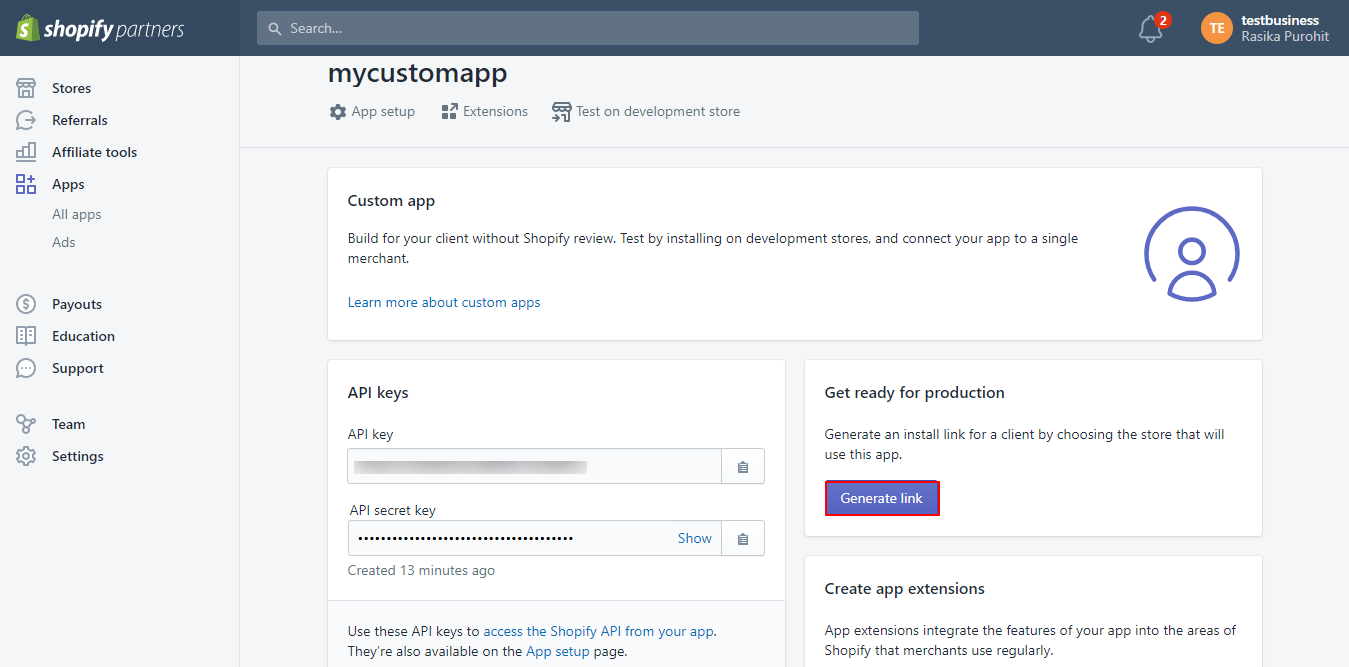This screenshot has height=667, width=1349.
Task: Go to Referrals in the sidebar
Action: pyautogui.click(x=80, y=120)
